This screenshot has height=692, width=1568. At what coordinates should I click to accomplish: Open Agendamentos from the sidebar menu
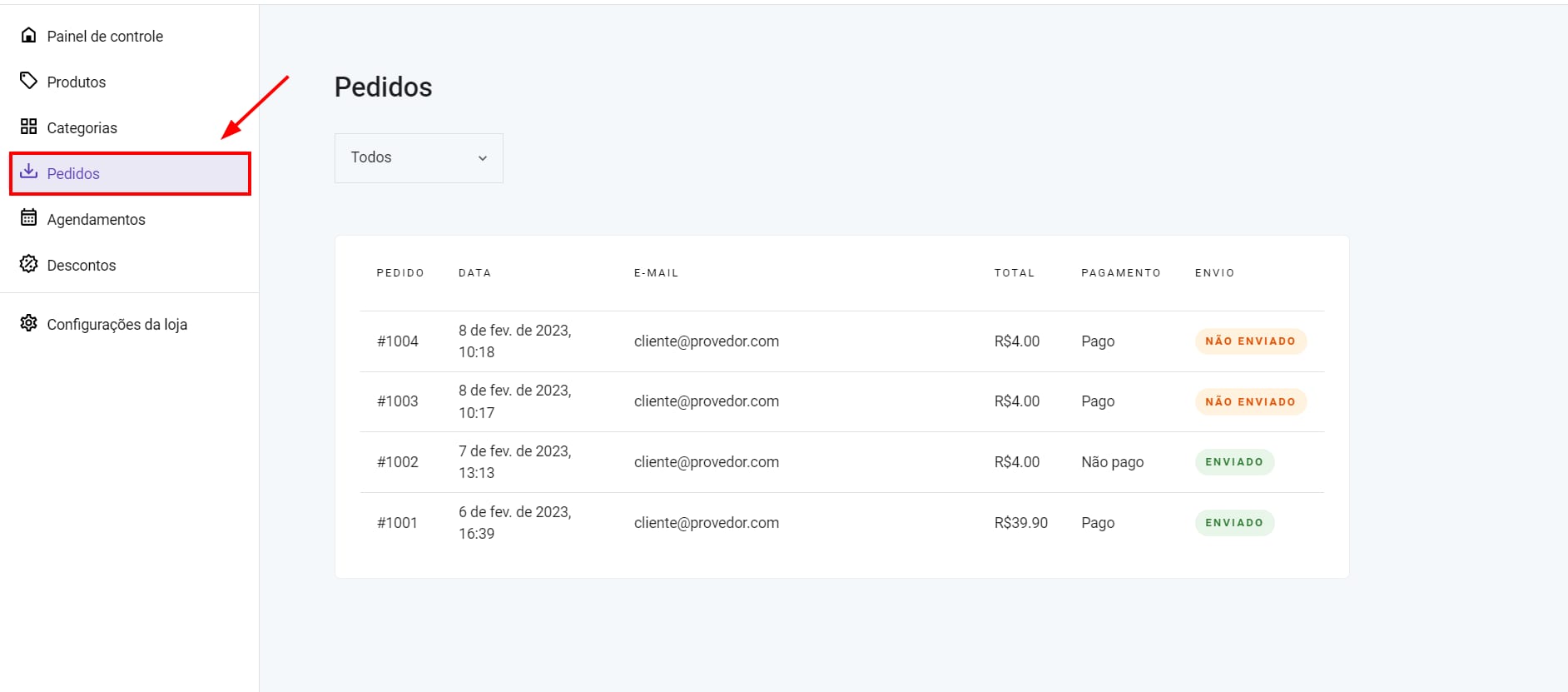pos(96,219)
